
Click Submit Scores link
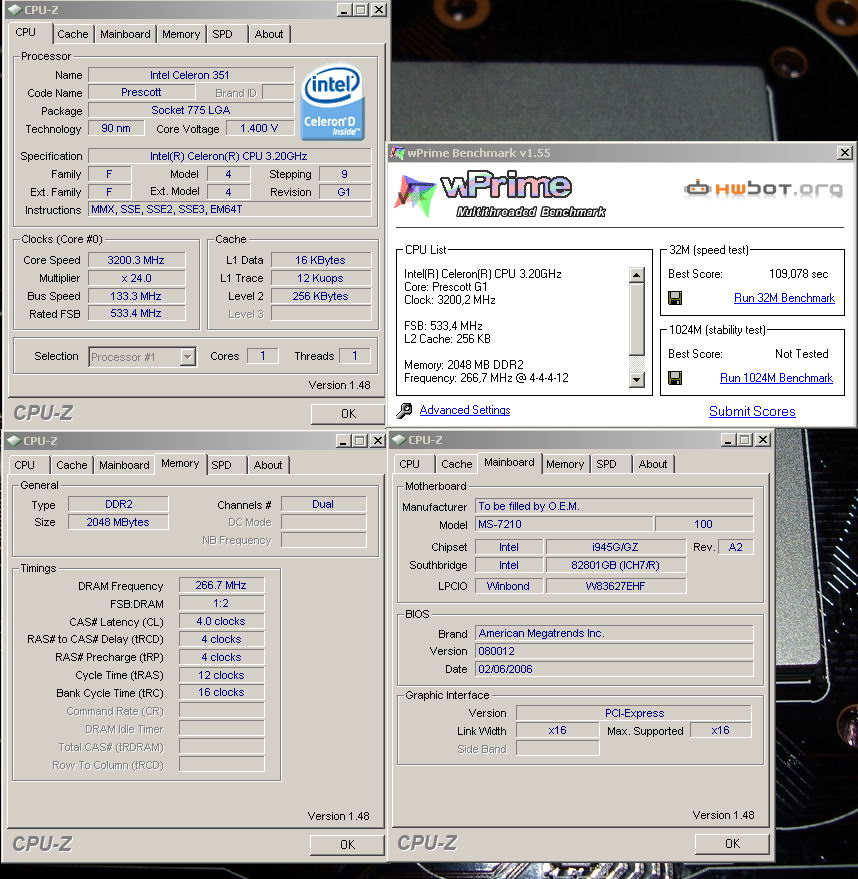click(x=752, y=411)
